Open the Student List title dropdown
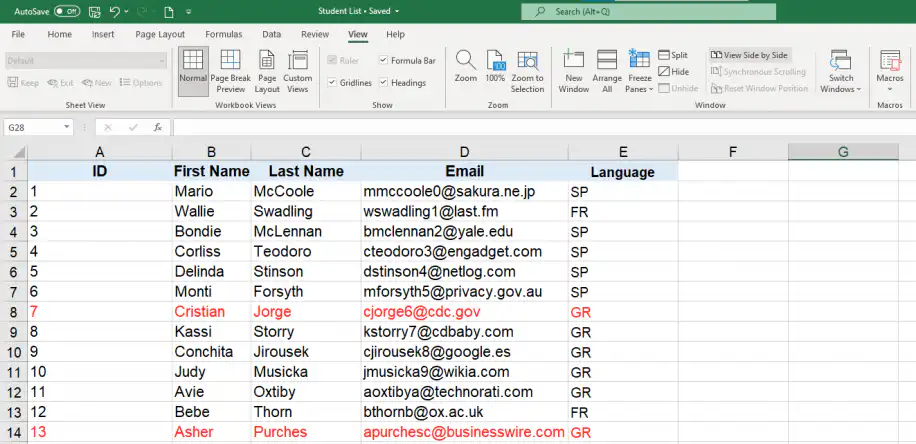The height and width of the screenshot is (444, 916). pyautogui.click(x=397, y=11)
